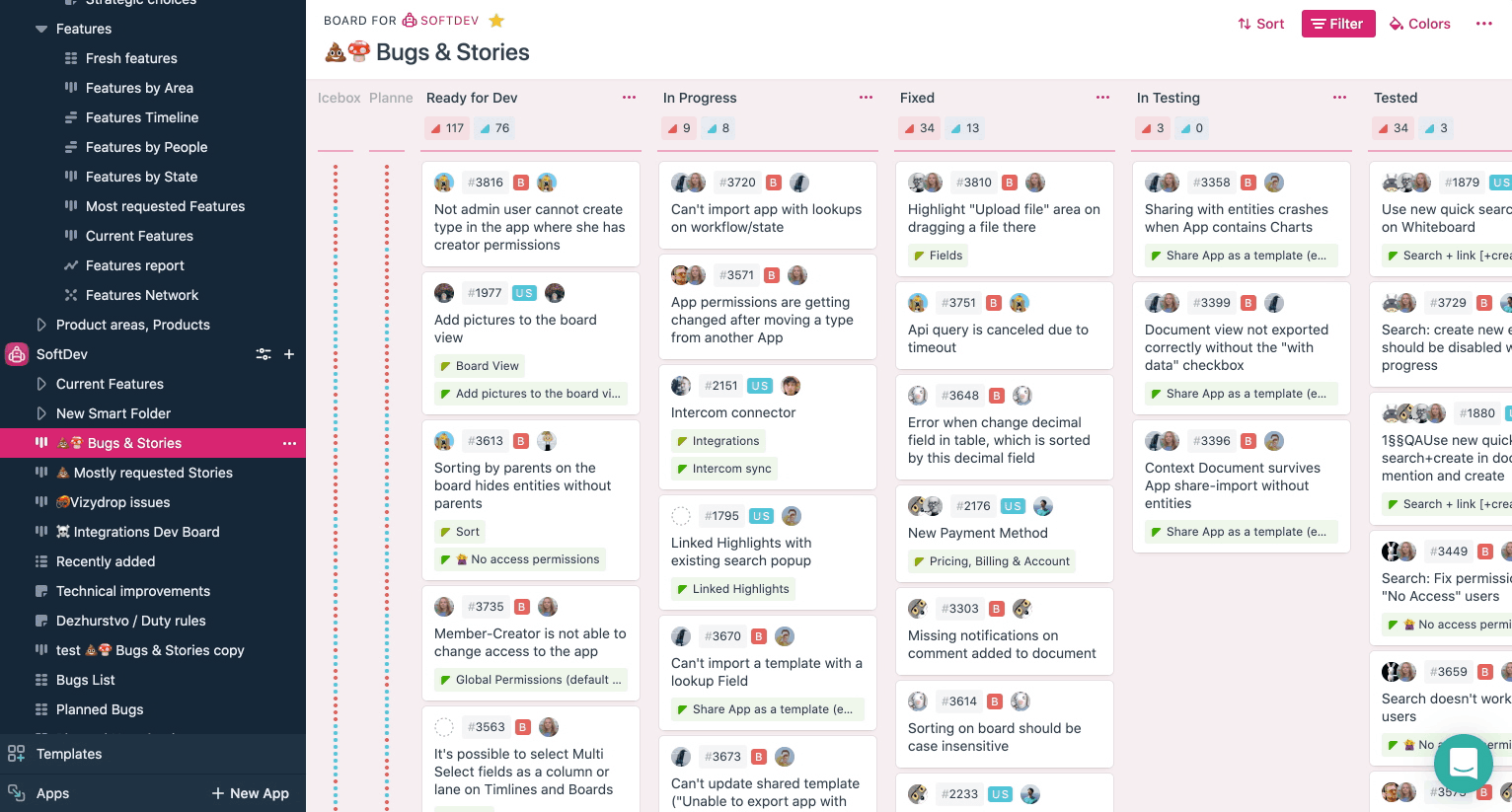
Task: Open the chat support bubble
Action: click(x=1463, y=763)
